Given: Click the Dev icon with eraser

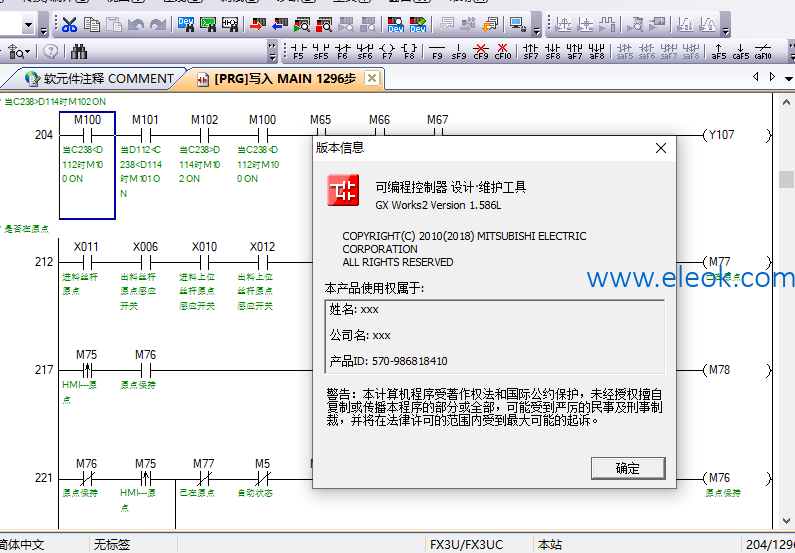Looking at the screenshot, I should (x=417, y=24).
